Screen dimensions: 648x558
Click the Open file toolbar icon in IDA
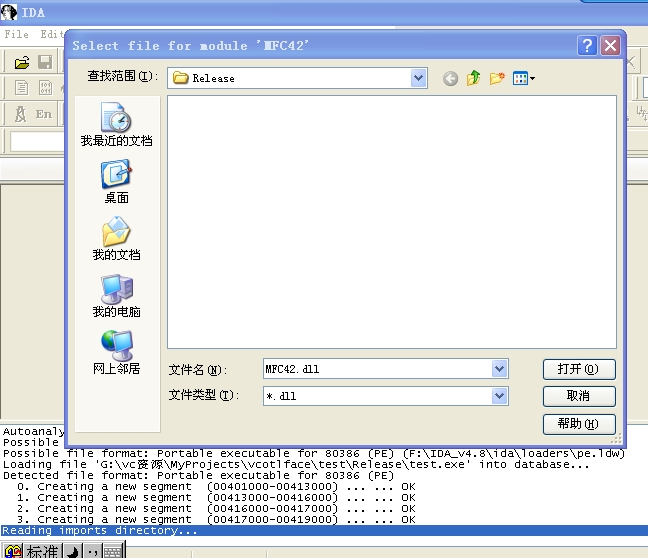click(x=21, y=62)
